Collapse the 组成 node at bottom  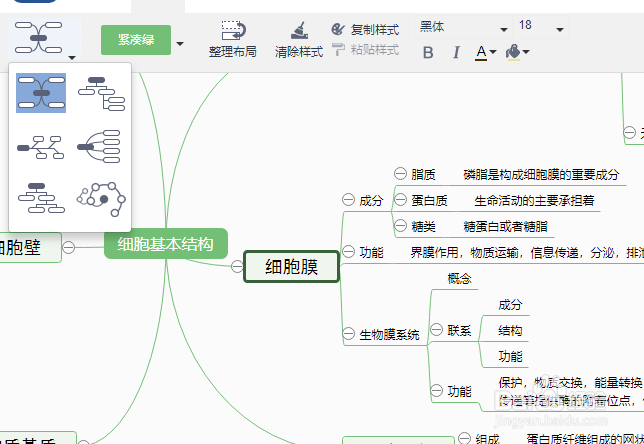[464, 438]
